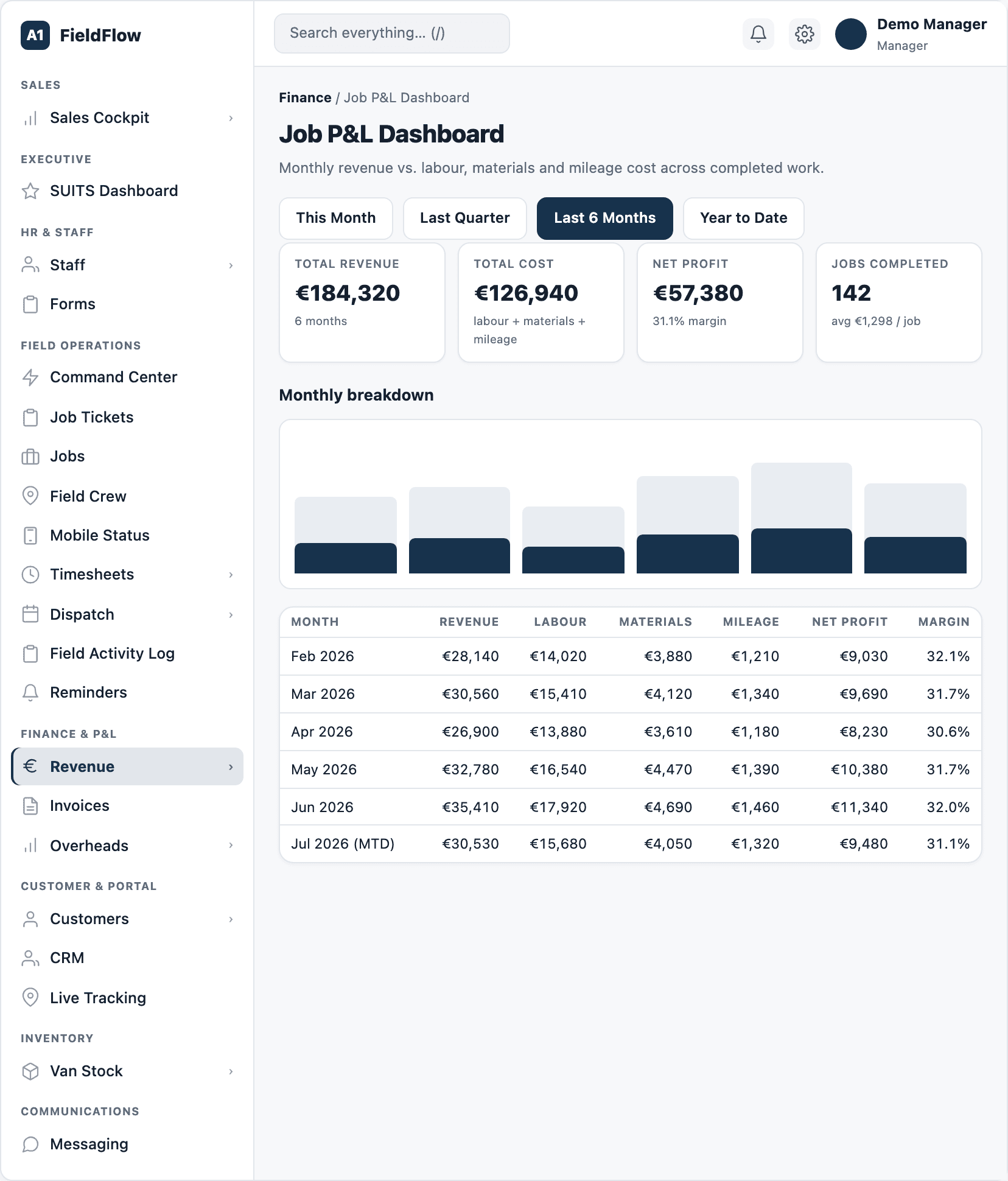The width and height of the screenshot is (1008, 1181).
Task: Click the Dispatch calendar icon
Action: (x=30, y=614)
